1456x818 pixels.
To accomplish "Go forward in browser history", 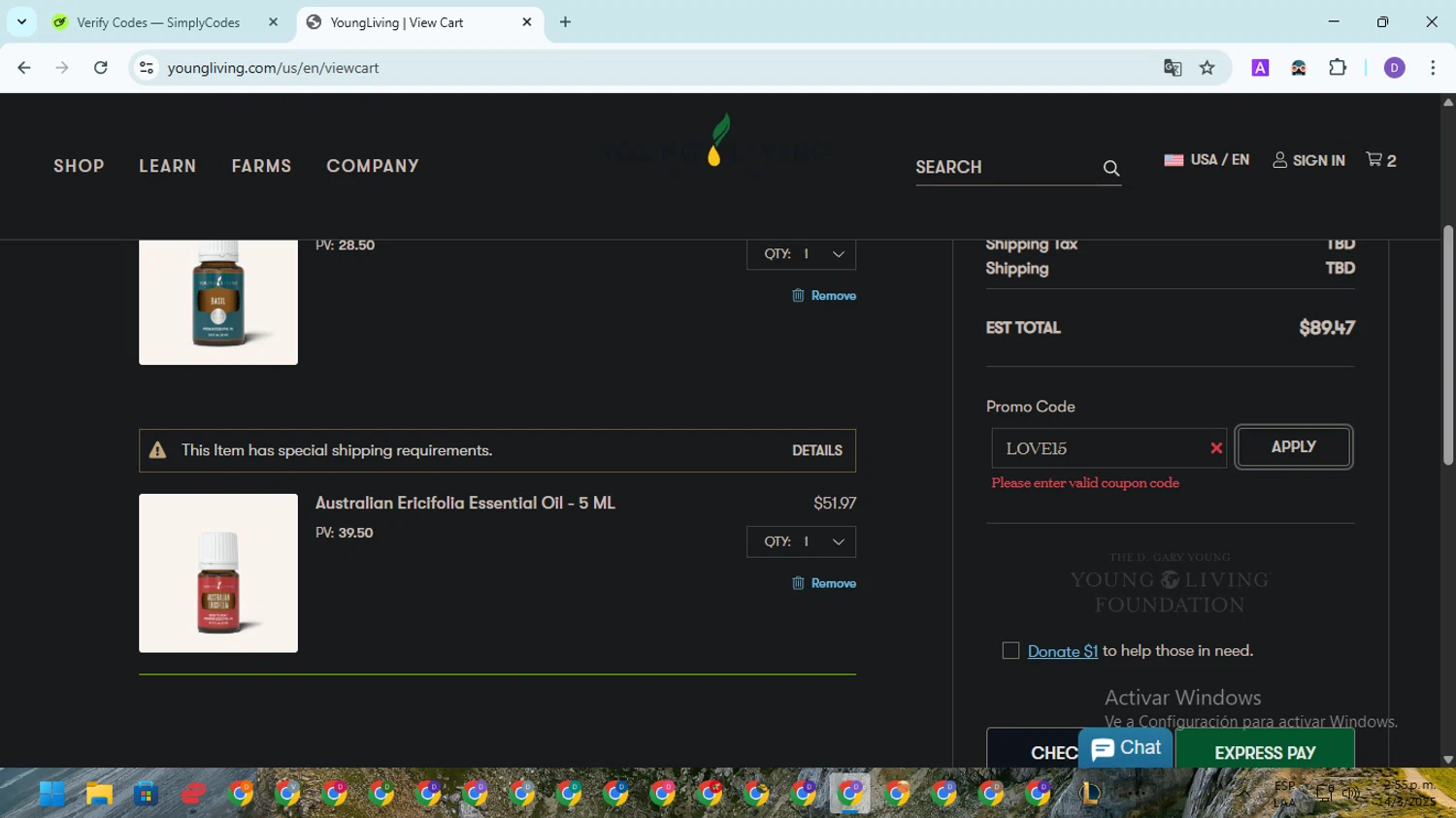I will click(x=62, y=68).
